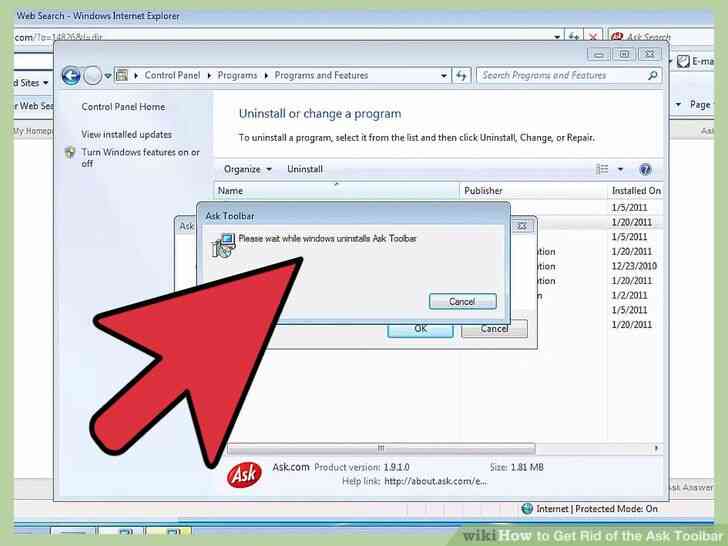Open Control Panel Home link
This screenshot has height=546, width=728.
(x=123, y=107)
